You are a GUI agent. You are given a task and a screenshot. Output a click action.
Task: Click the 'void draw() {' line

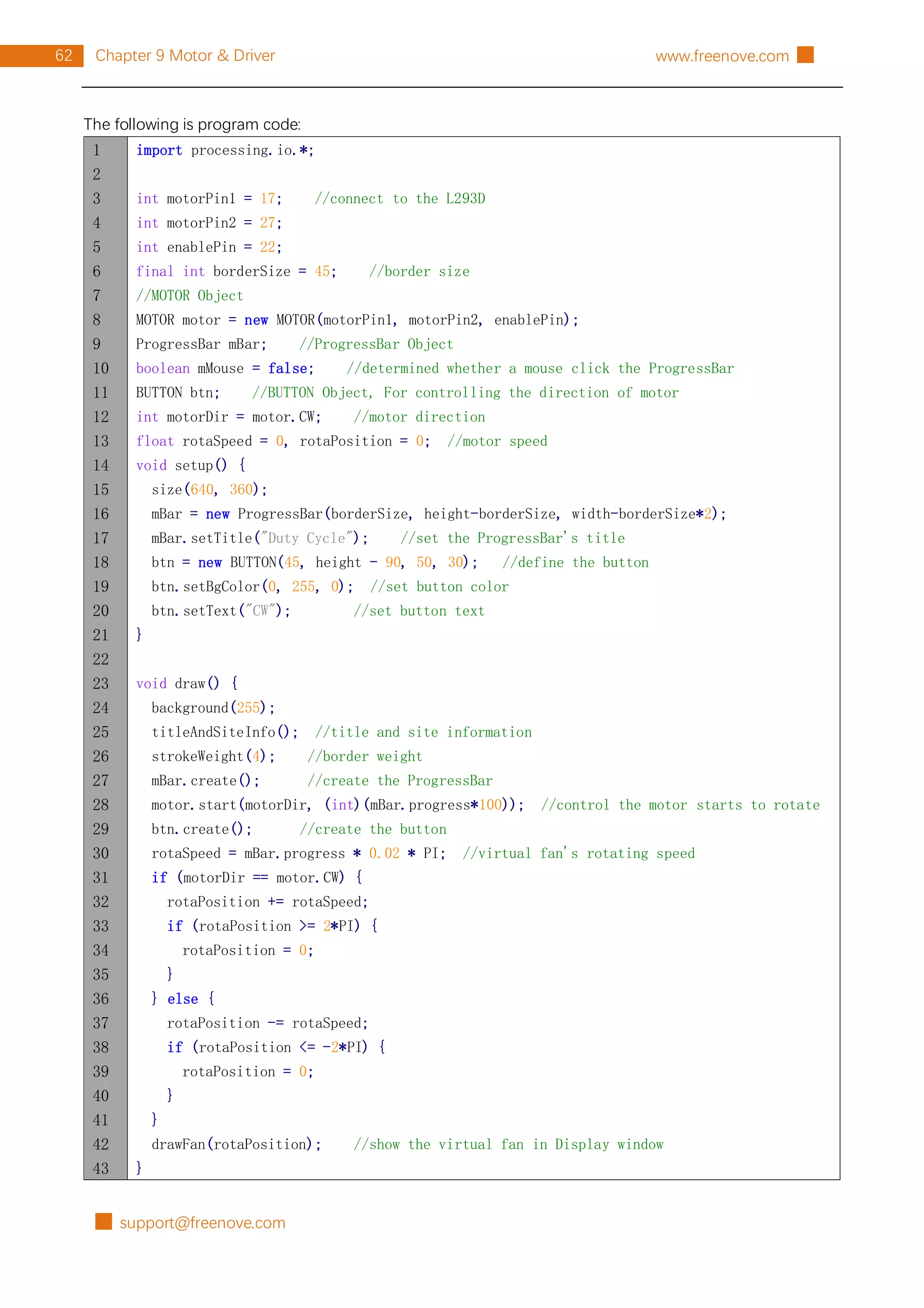tap(187, 684)
